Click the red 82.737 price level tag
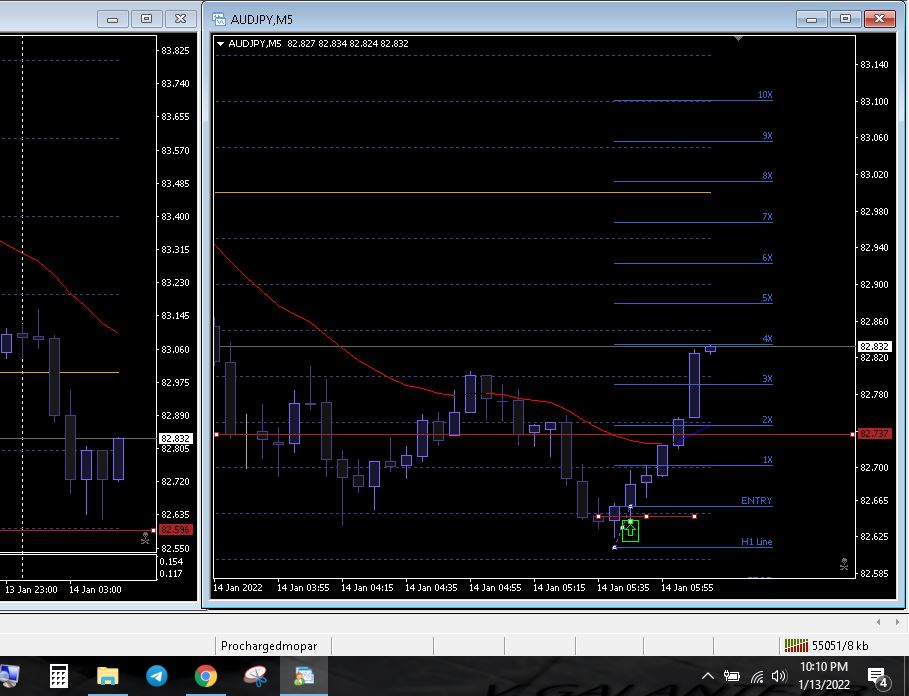The image size is (909, 696). 868,434
